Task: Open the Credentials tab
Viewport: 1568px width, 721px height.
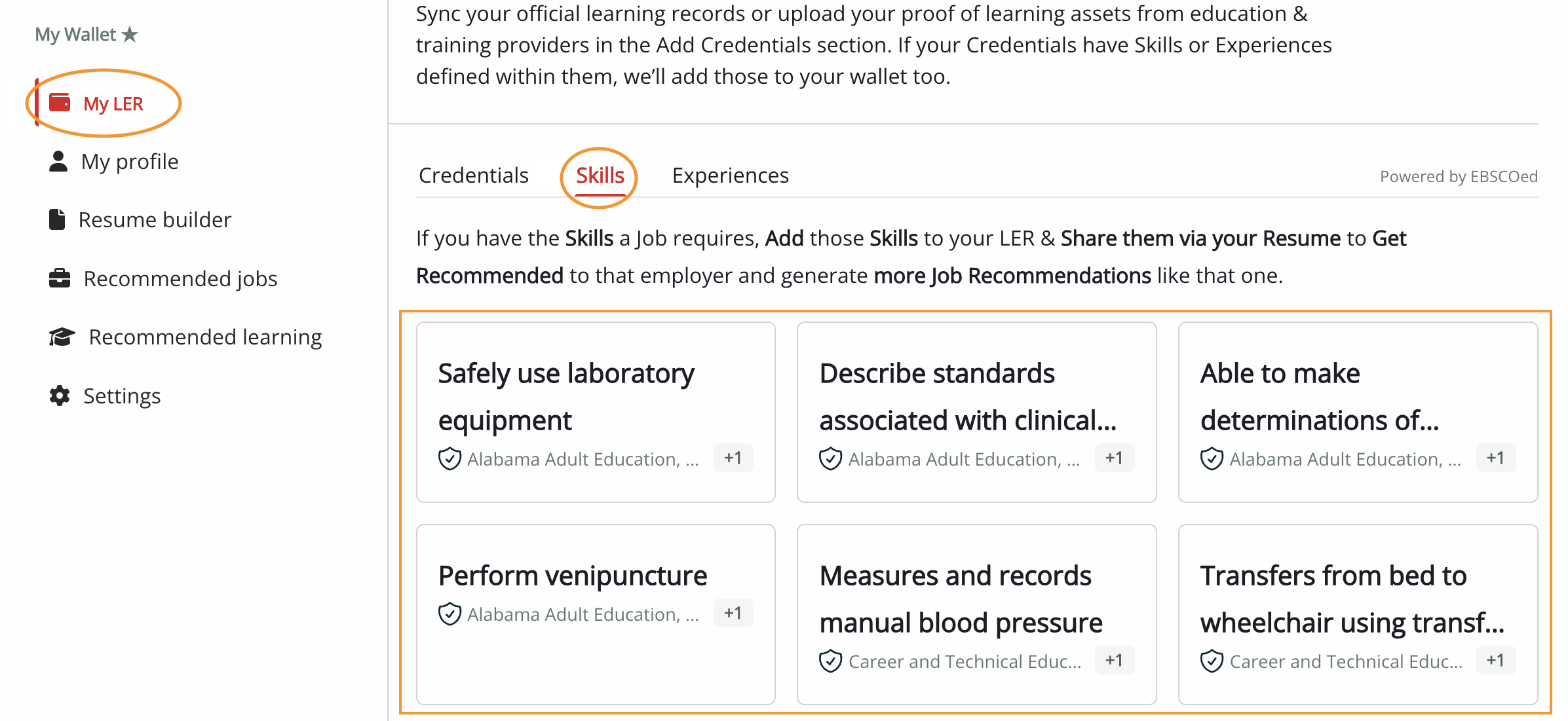Action: [x=473, y=176]
